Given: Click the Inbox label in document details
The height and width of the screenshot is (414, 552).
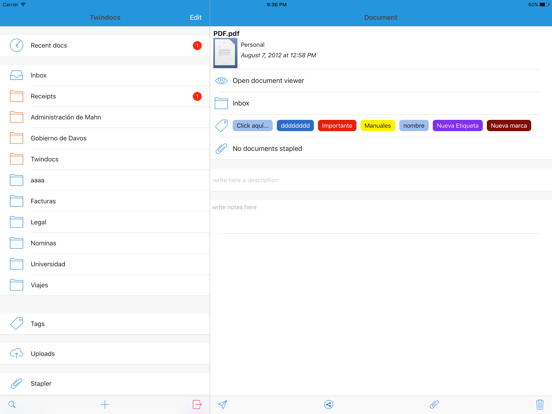Looking at the screenshot, I should pos(241,103).
